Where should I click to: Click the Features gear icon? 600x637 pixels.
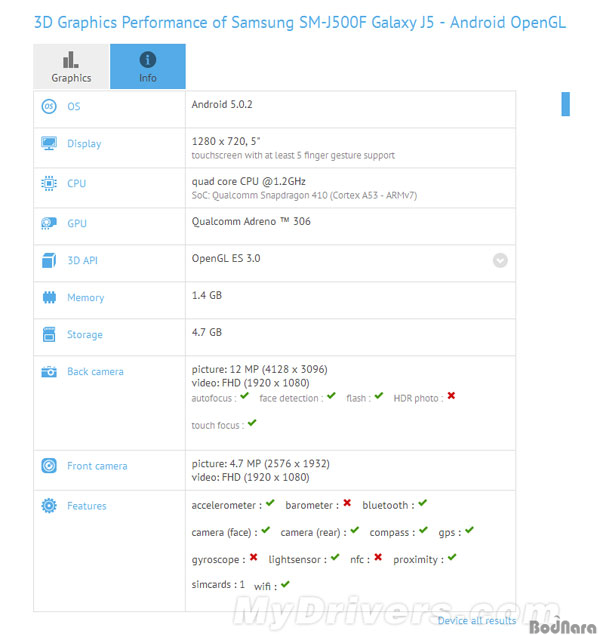click(x=49, y=506)
